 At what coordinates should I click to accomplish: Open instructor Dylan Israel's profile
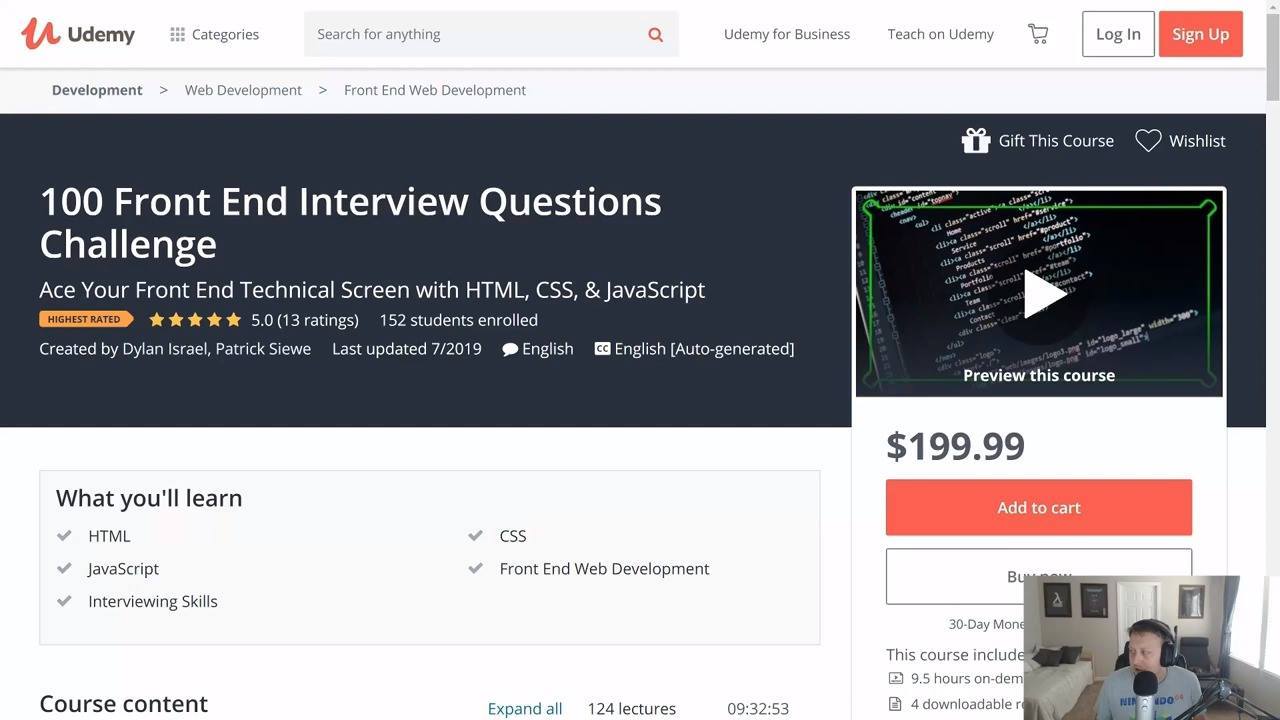(166, 349)
